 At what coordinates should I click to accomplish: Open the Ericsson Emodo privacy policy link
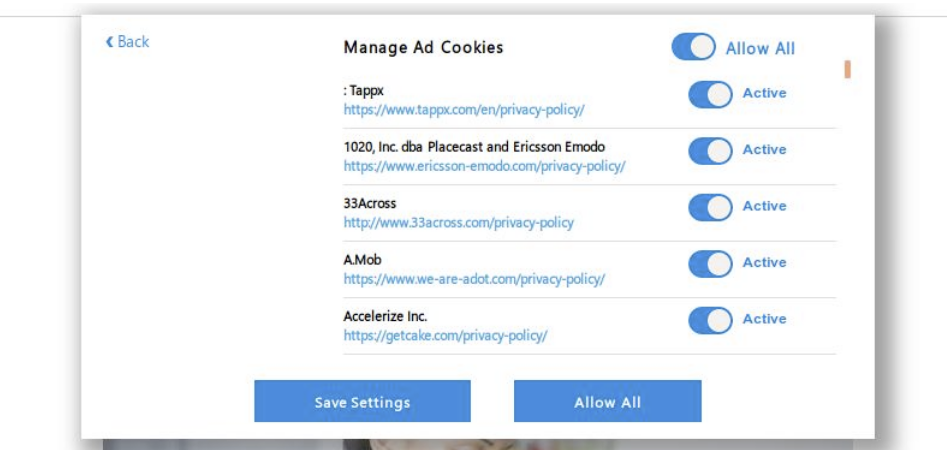pos(484,166)
